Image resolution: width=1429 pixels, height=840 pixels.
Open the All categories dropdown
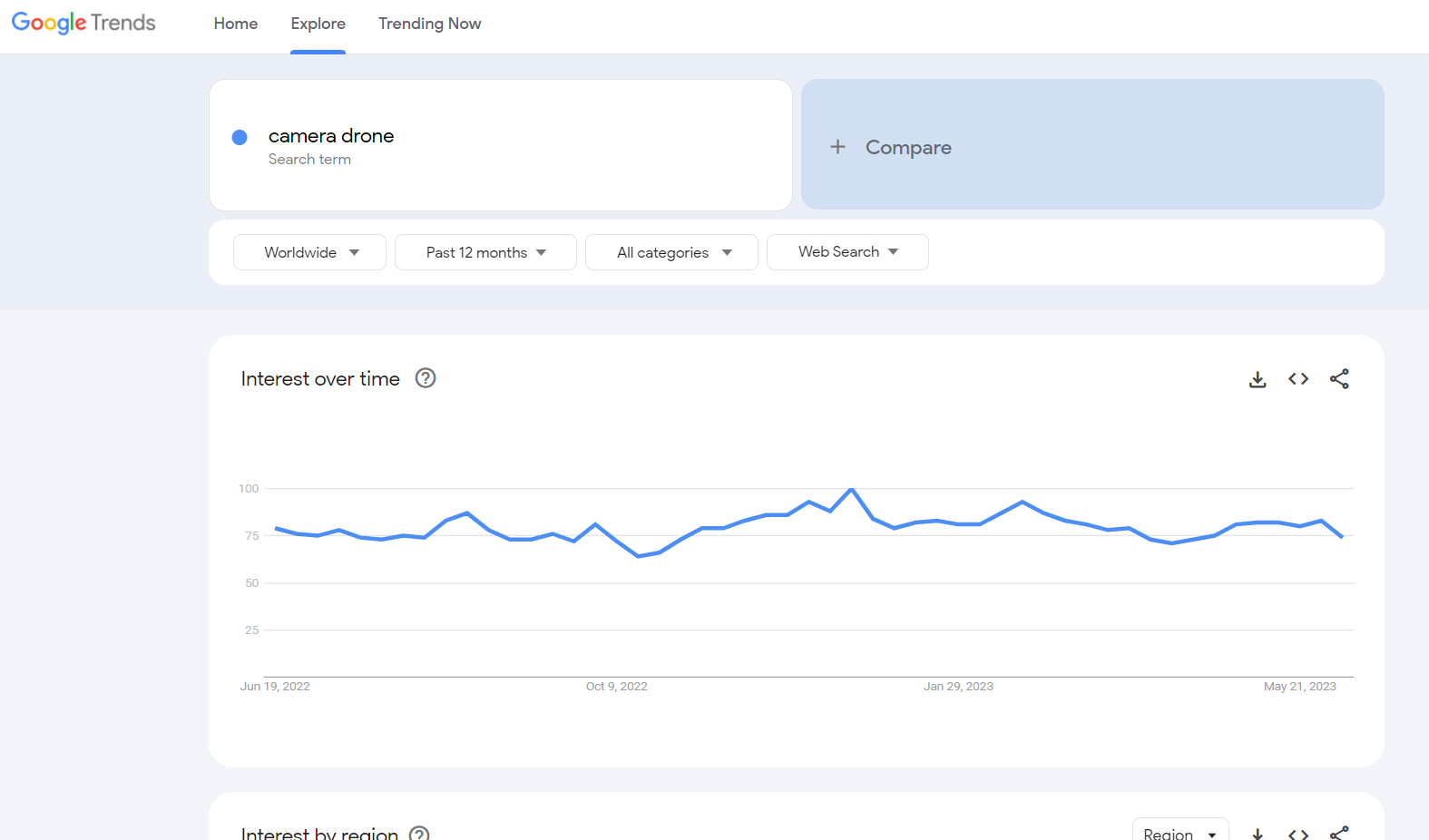671,252
